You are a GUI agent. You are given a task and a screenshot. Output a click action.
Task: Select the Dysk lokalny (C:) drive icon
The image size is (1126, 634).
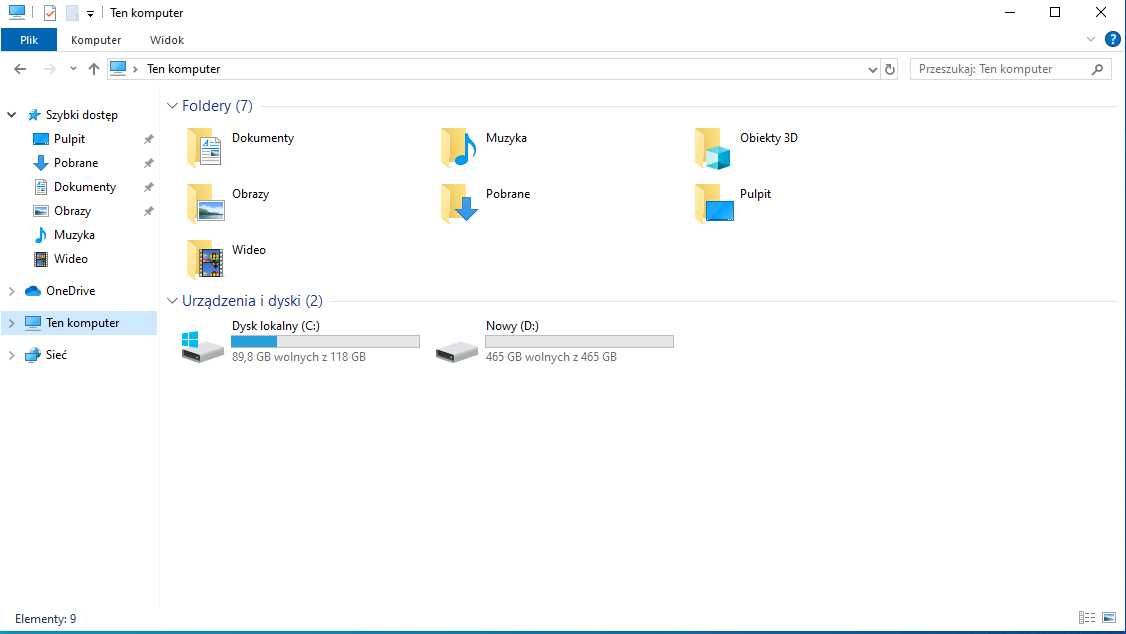point(203,346)
